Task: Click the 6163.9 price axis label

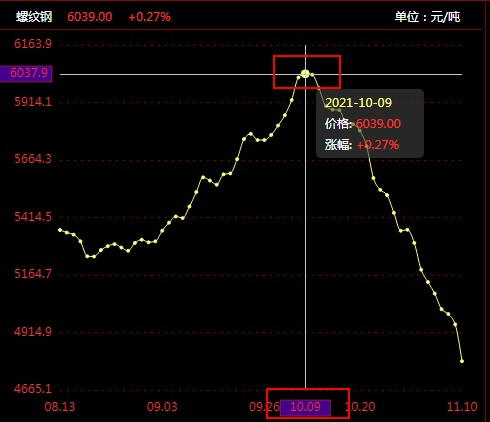Action: [x=33, y=44]
